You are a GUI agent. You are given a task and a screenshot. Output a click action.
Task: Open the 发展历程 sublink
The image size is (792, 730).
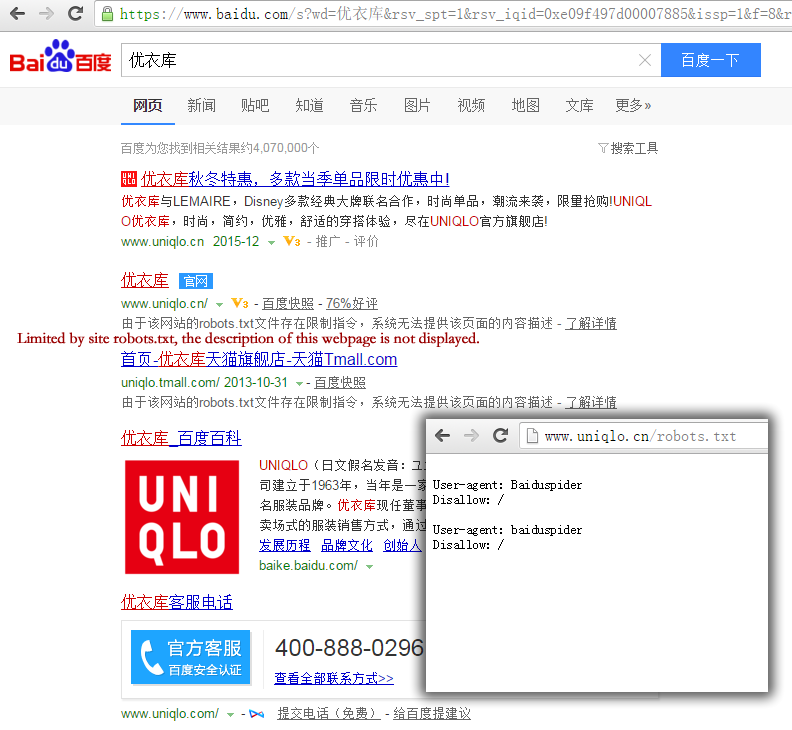pos(285,545)
